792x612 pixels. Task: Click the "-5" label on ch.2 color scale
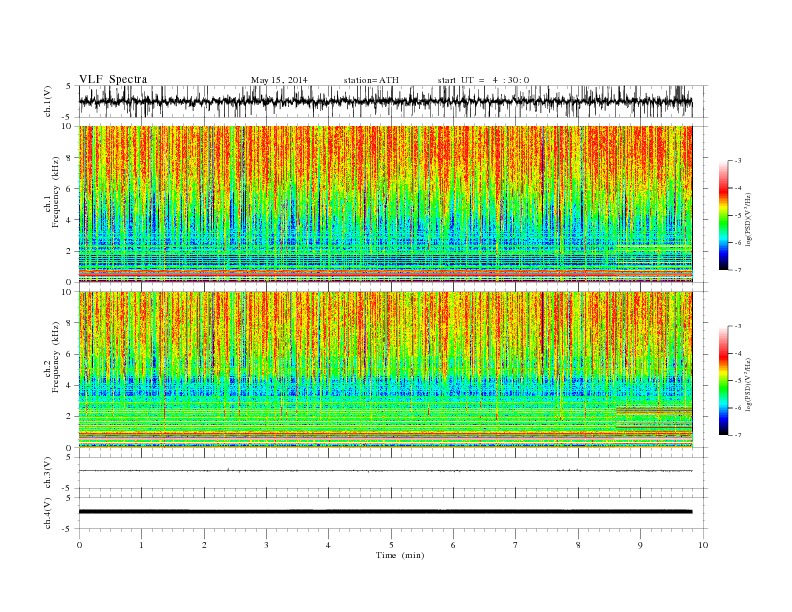point(738,381)
